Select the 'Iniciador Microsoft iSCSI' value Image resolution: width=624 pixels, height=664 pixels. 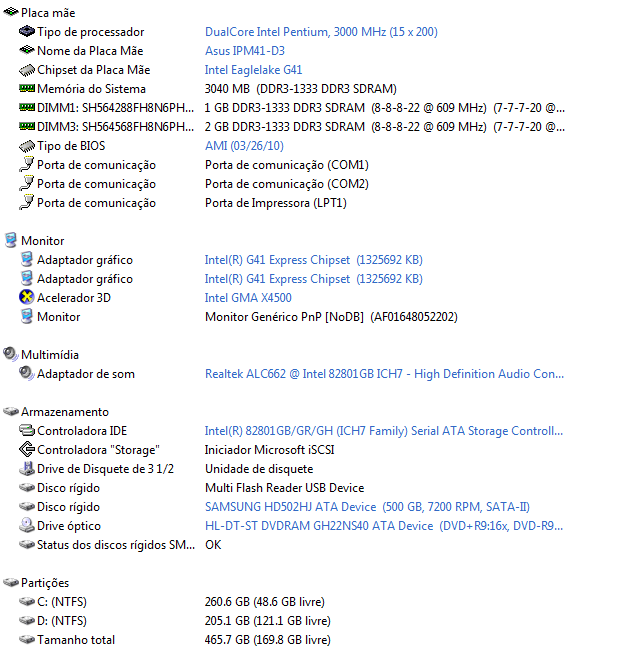point(270,450)
